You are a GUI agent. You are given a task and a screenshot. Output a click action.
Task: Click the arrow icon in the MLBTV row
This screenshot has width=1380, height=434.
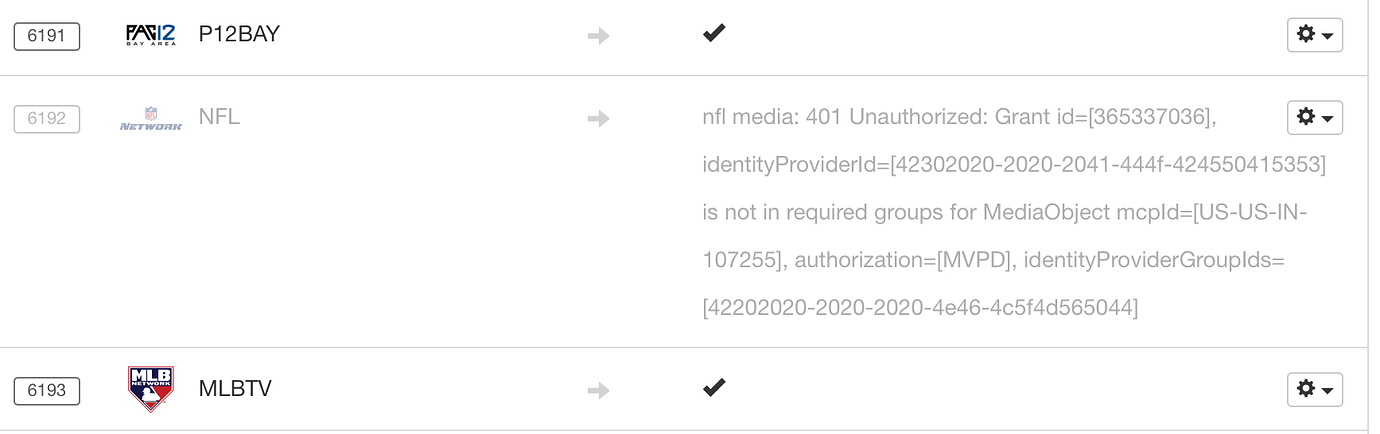pyautogui.click(x=598, y=389)
